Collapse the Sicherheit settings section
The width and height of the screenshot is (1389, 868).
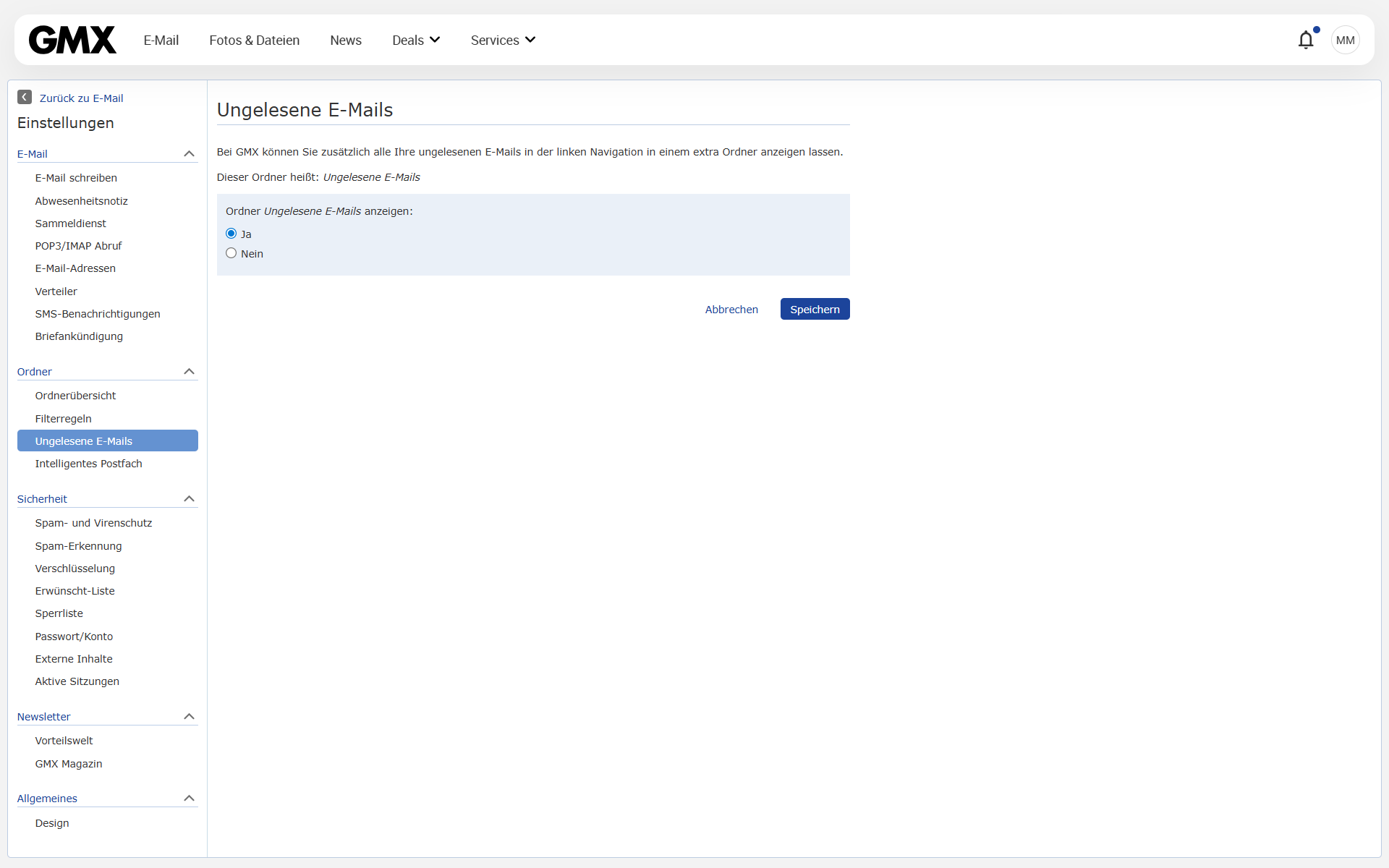coord(189,498)
